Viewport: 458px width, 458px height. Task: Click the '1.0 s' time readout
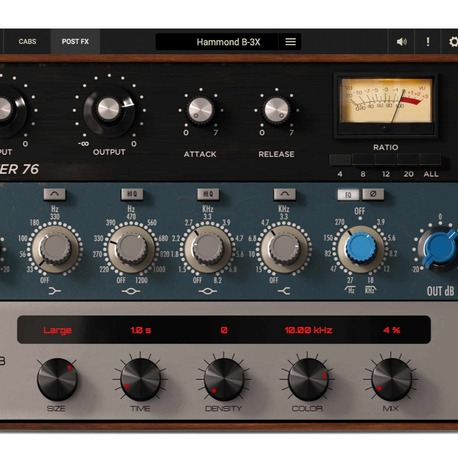coord(141,330)
